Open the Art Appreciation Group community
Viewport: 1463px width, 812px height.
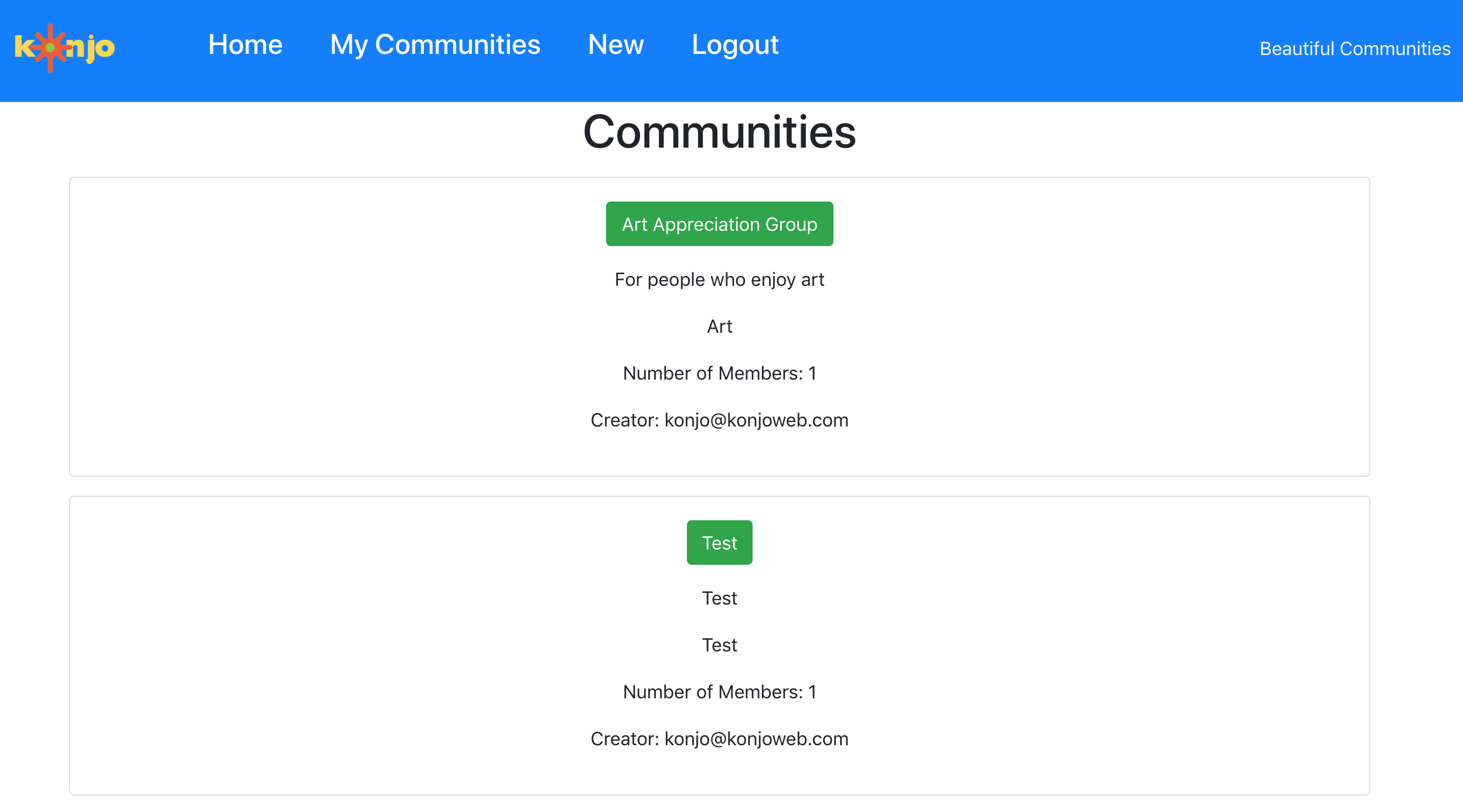(719, 224)
